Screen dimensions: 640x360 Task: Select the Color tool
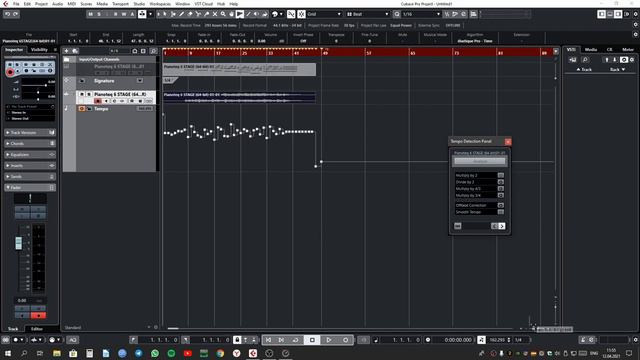[264, 14]
